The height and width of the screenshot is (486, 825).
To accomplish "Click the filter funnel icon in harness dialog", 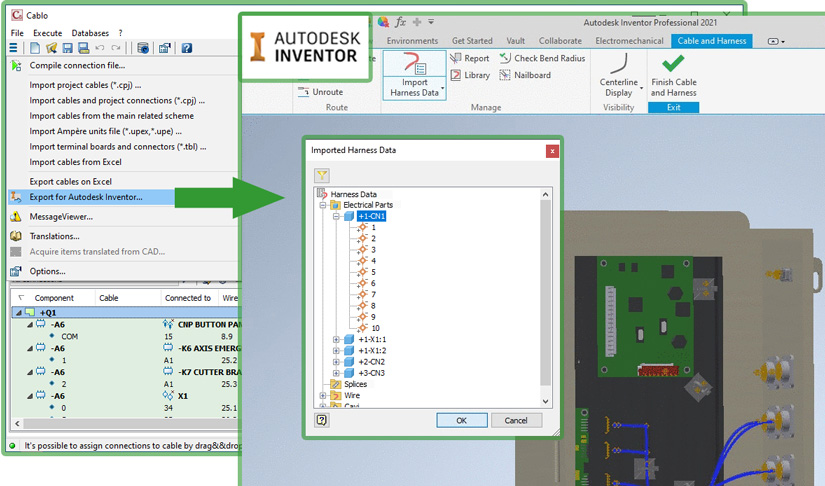I will pos(322,175).
